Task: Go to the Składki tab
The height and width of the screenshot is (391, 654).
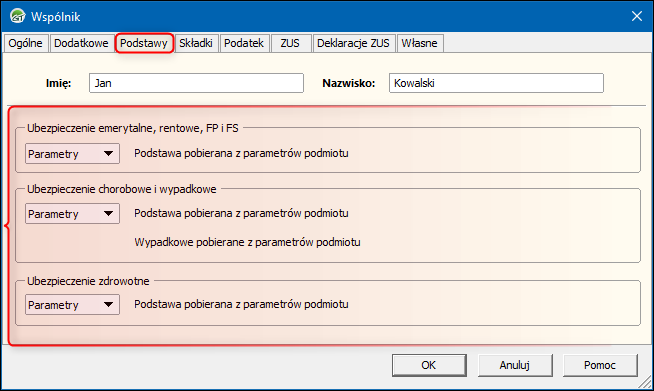Action: click(196, 43)
